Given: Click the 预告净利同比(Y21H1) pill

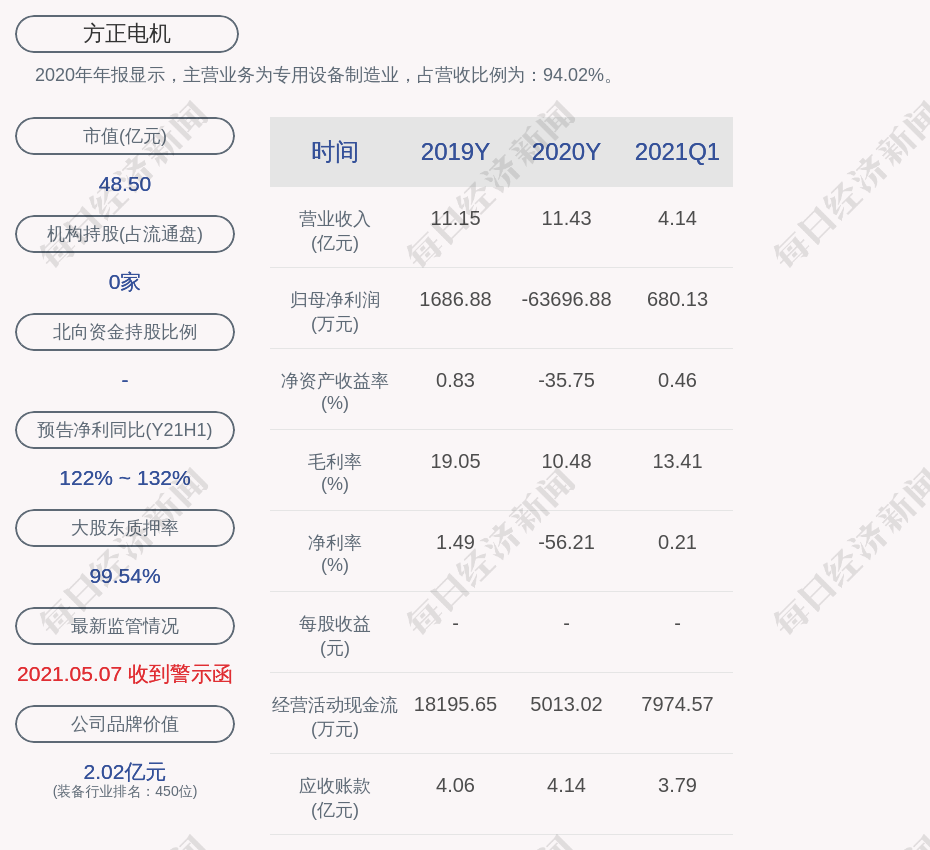Looking at the screenshot, I should coord(125,429).
